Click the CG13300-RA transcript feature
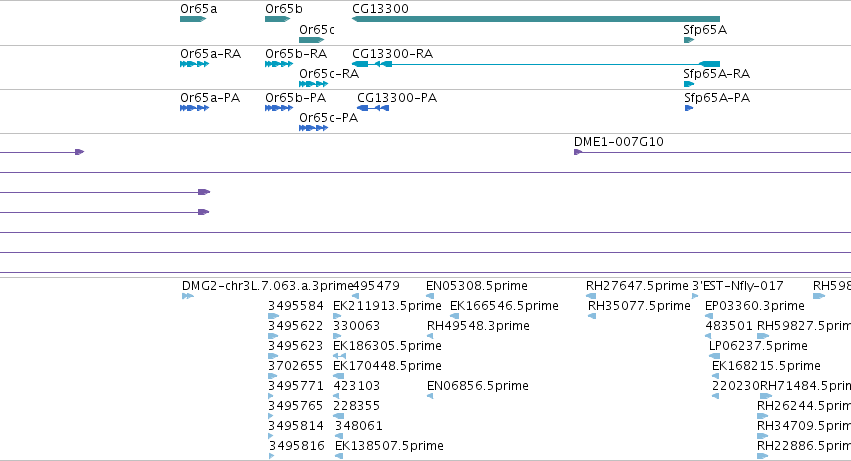Screen dimensions: 851x461 point(536,64)
